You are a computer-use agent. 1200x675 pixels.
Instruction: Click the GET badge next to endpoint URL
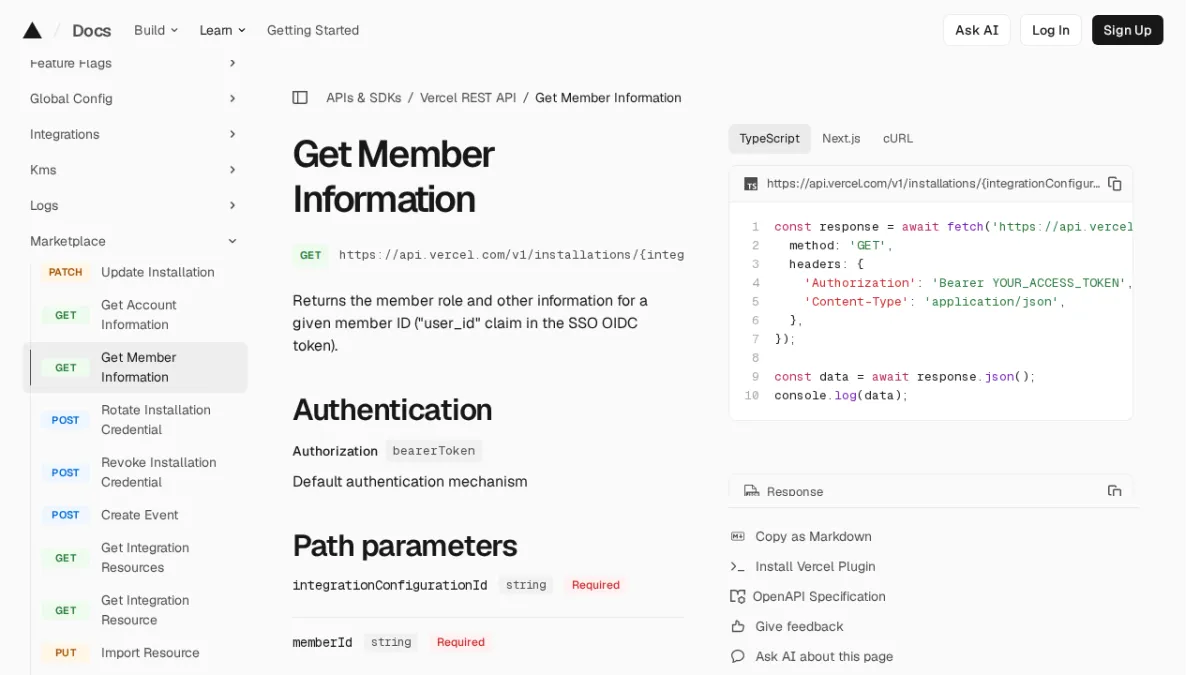(x=311, y=255)
